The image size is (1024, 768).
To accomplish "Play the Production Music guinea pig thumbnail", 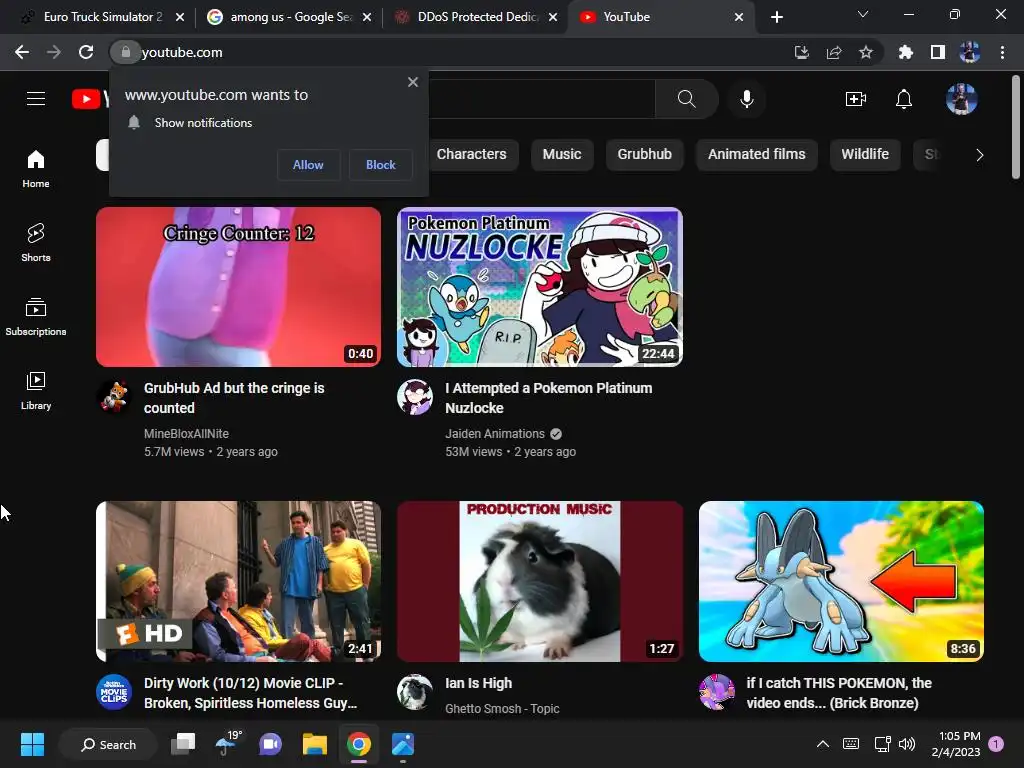I will (x=540, y=581).
